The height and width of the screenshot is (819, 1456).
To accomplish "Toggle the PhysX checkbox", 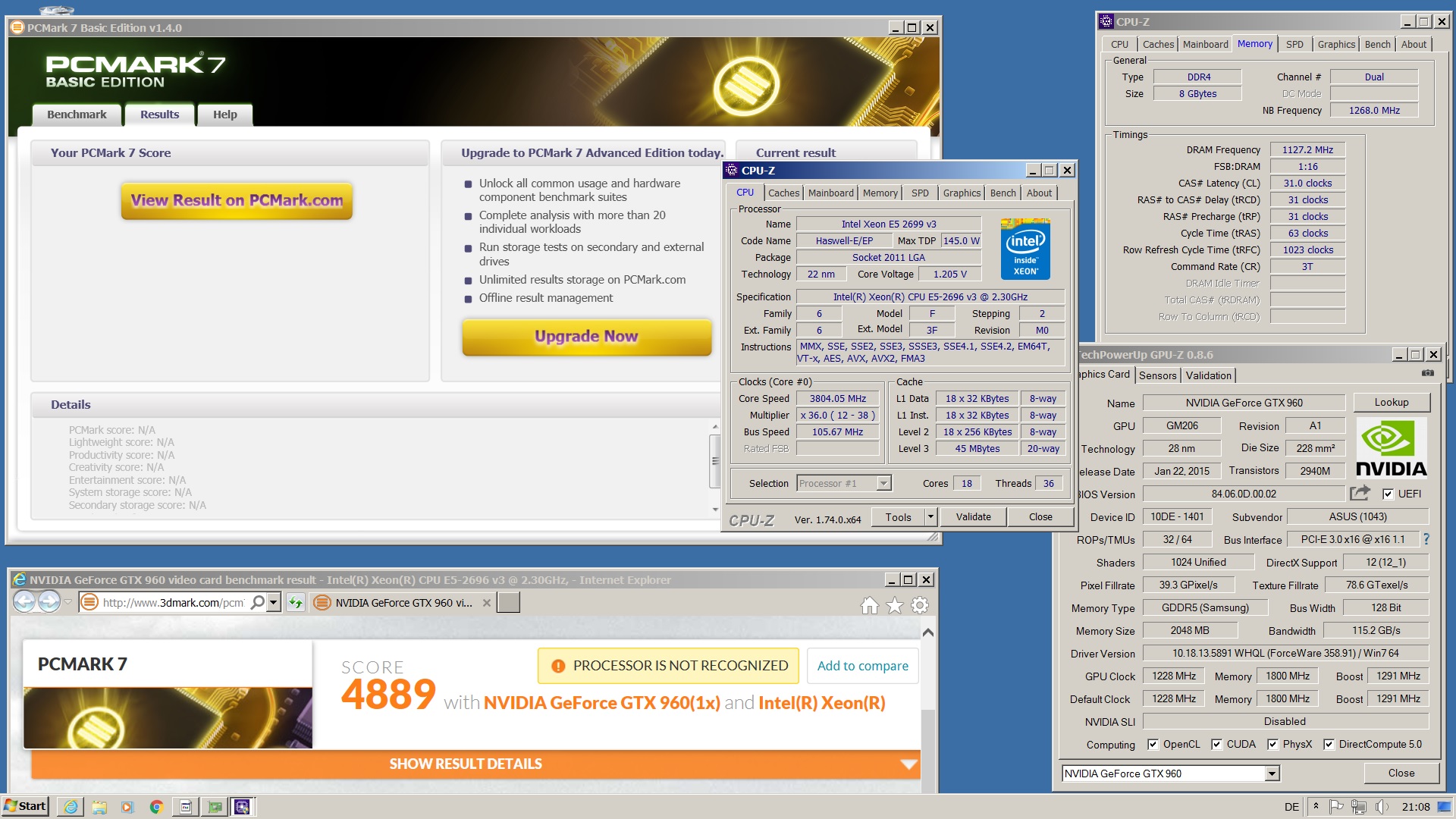I will pos(1272,744).
